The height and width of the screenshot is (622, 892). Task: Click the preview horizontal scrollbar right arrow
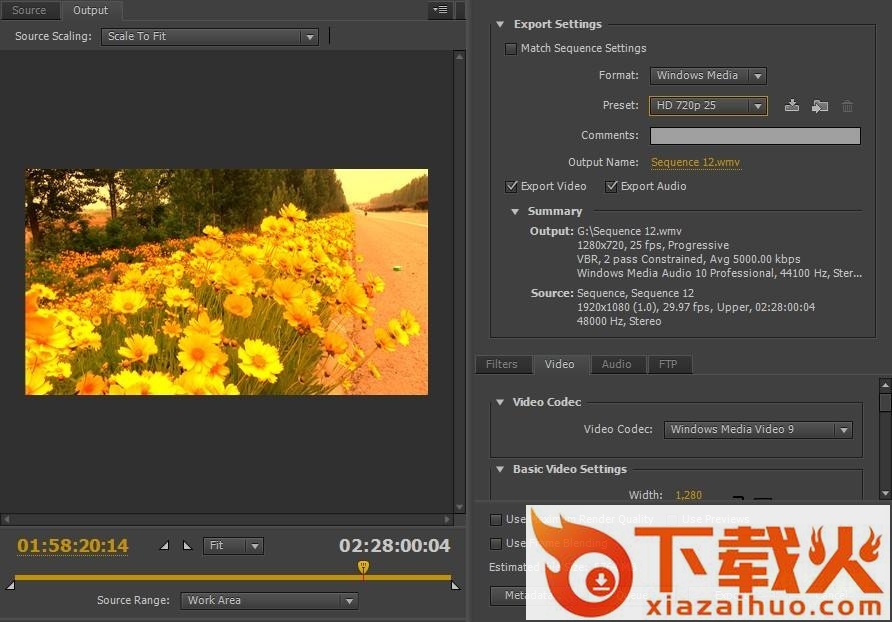pyautogui.click(x=447, y=519)
